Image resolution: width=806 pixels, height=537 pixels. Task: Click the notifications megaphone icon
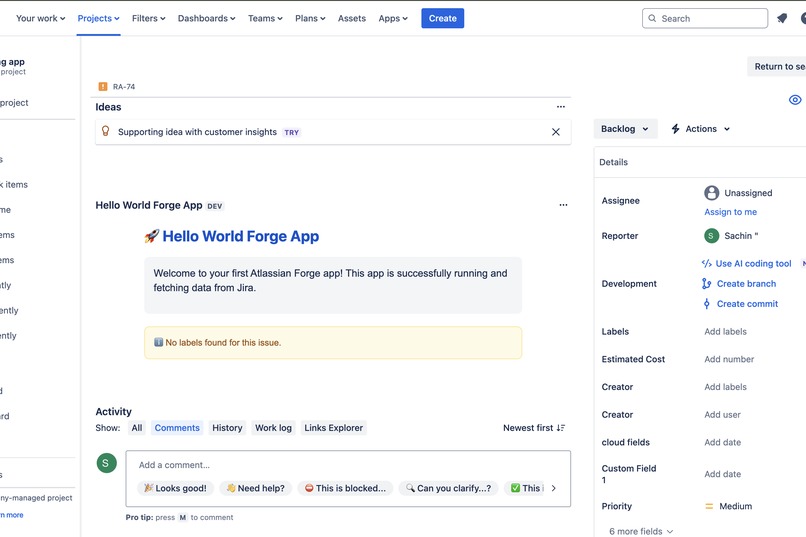(782, 18)
